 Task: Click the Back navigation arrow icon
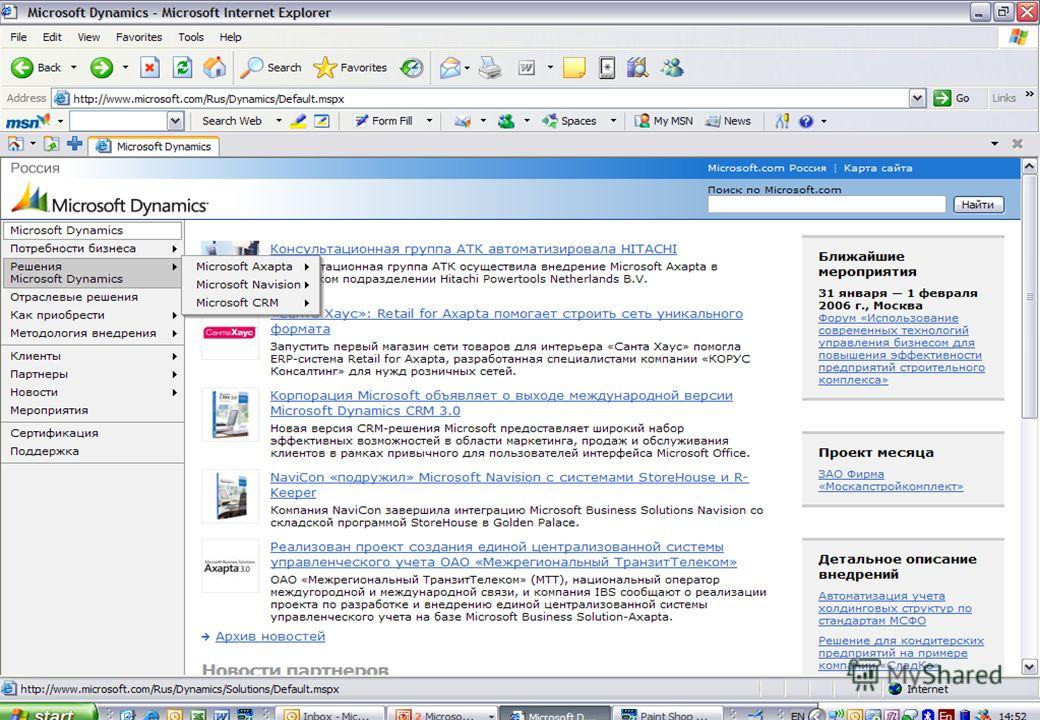[22, 67]
